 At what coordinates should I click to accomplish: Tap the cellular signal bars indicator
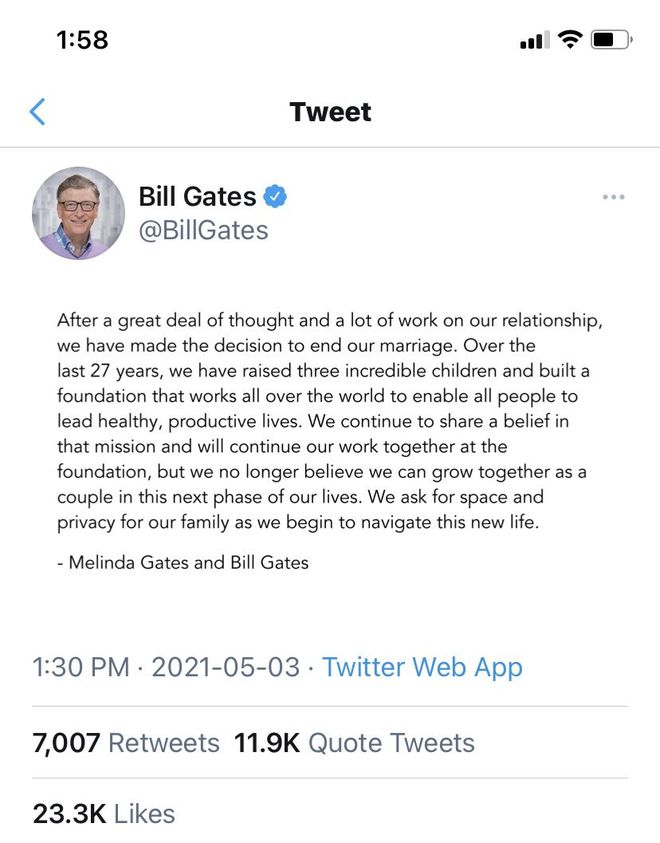tap(533, 39)
